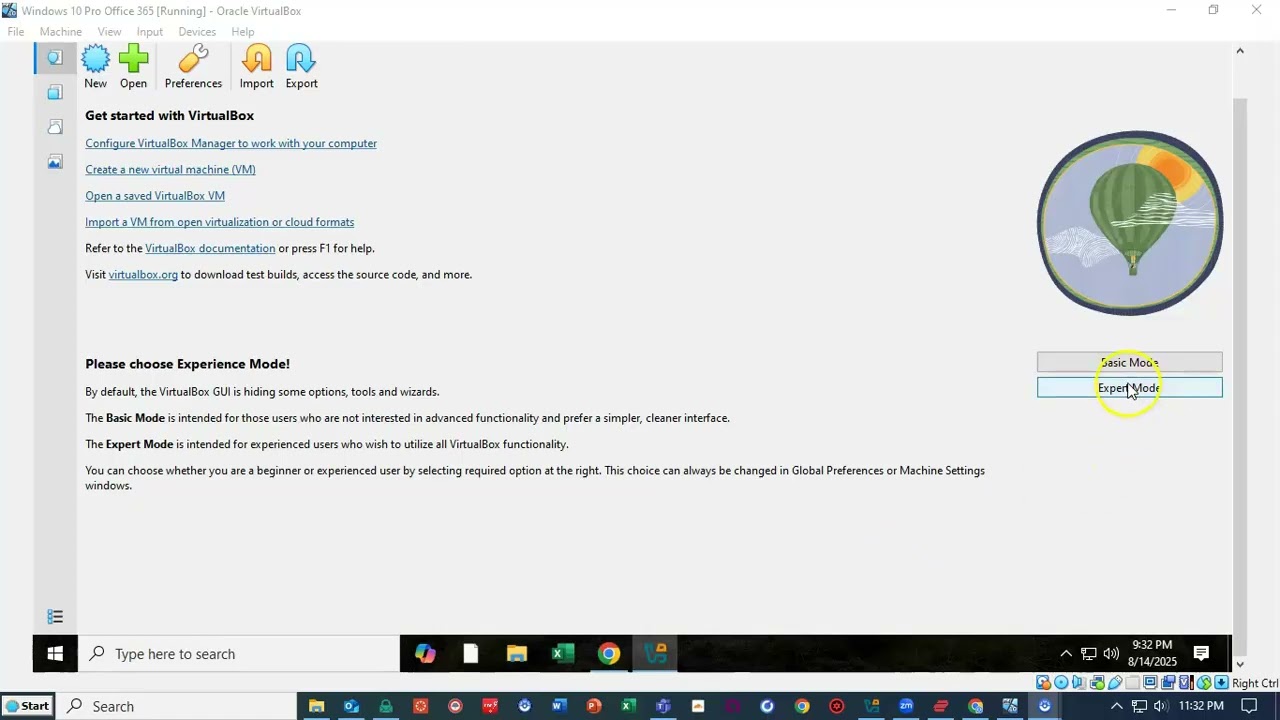Open the Help menu
This screenshot has width=1280, height=720.
click(243, 32)
